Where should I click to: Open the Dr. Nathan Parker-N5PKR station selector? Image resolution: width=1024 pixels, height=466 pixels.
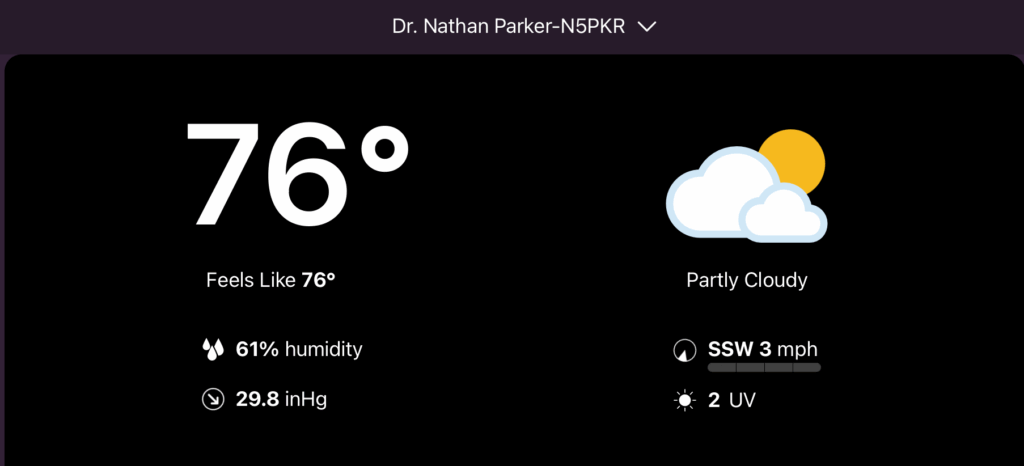509,26
